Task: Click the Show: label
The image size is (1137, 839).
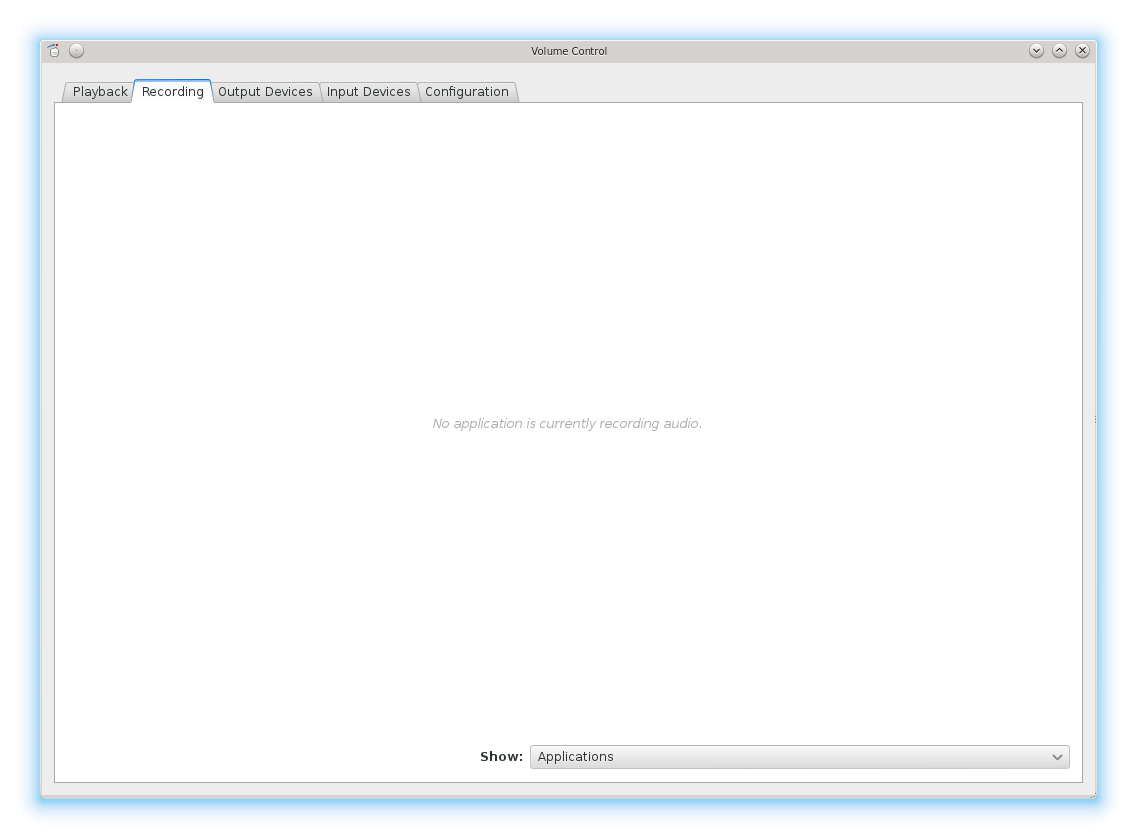Action: coord(501,756)
